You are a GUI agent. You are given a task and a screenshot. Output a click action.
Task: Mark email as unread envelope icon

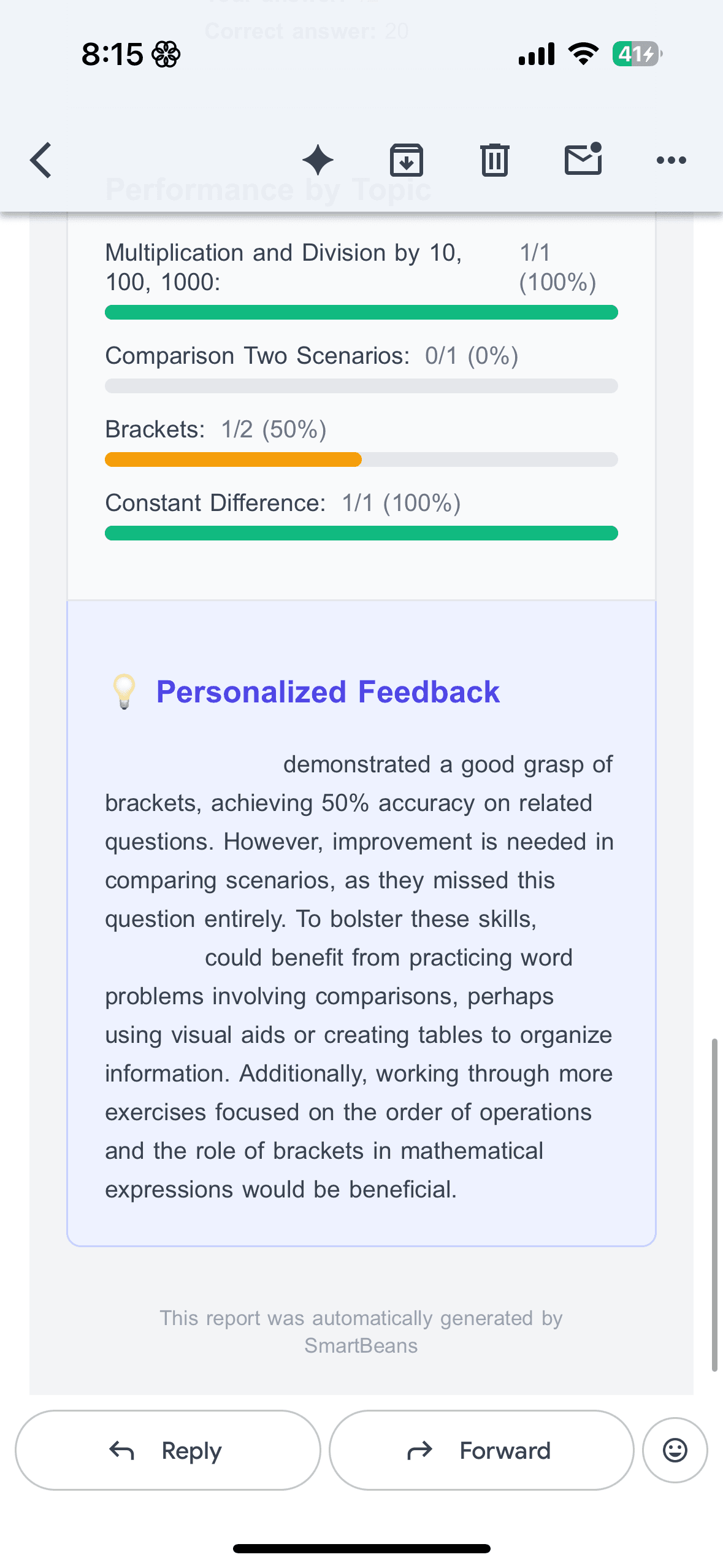point(583,159)
